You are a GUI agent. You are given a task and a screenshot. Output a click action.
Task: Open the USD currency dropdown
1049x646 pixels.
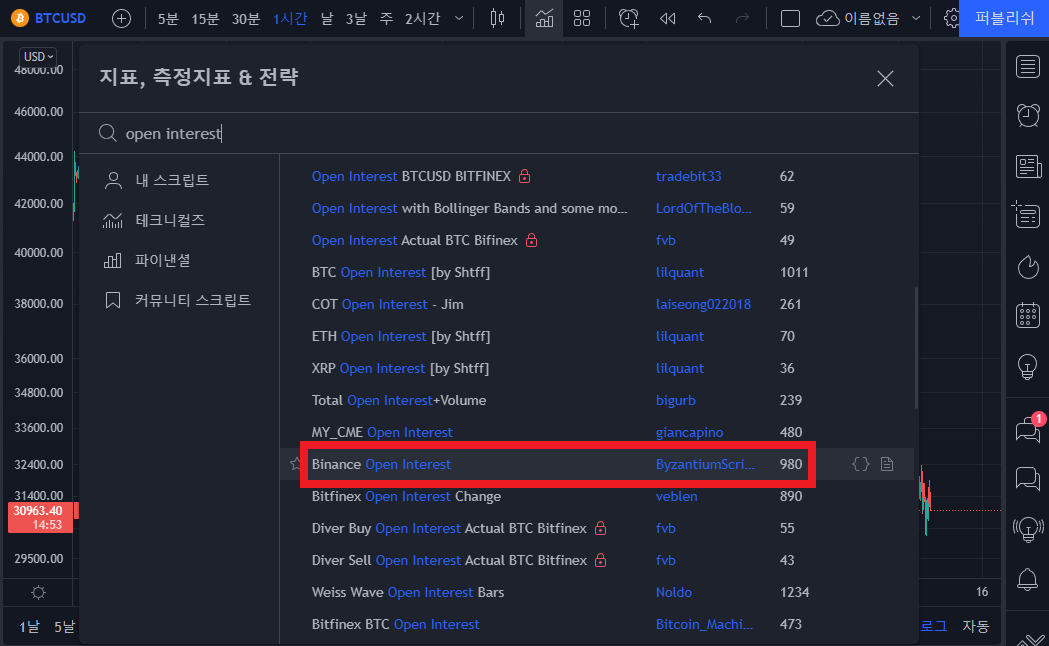(37, 57)
